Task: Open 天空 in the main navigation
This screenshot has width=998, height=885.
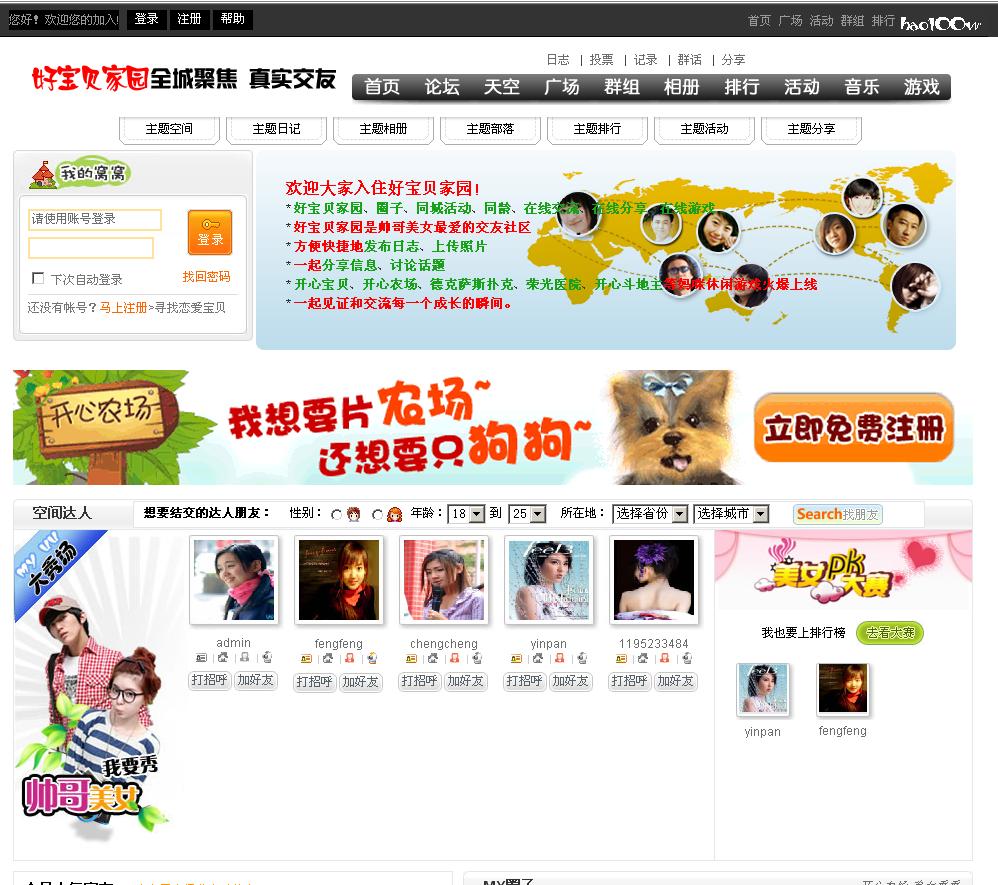Action: pyautogui.click(x=502, y=87)
